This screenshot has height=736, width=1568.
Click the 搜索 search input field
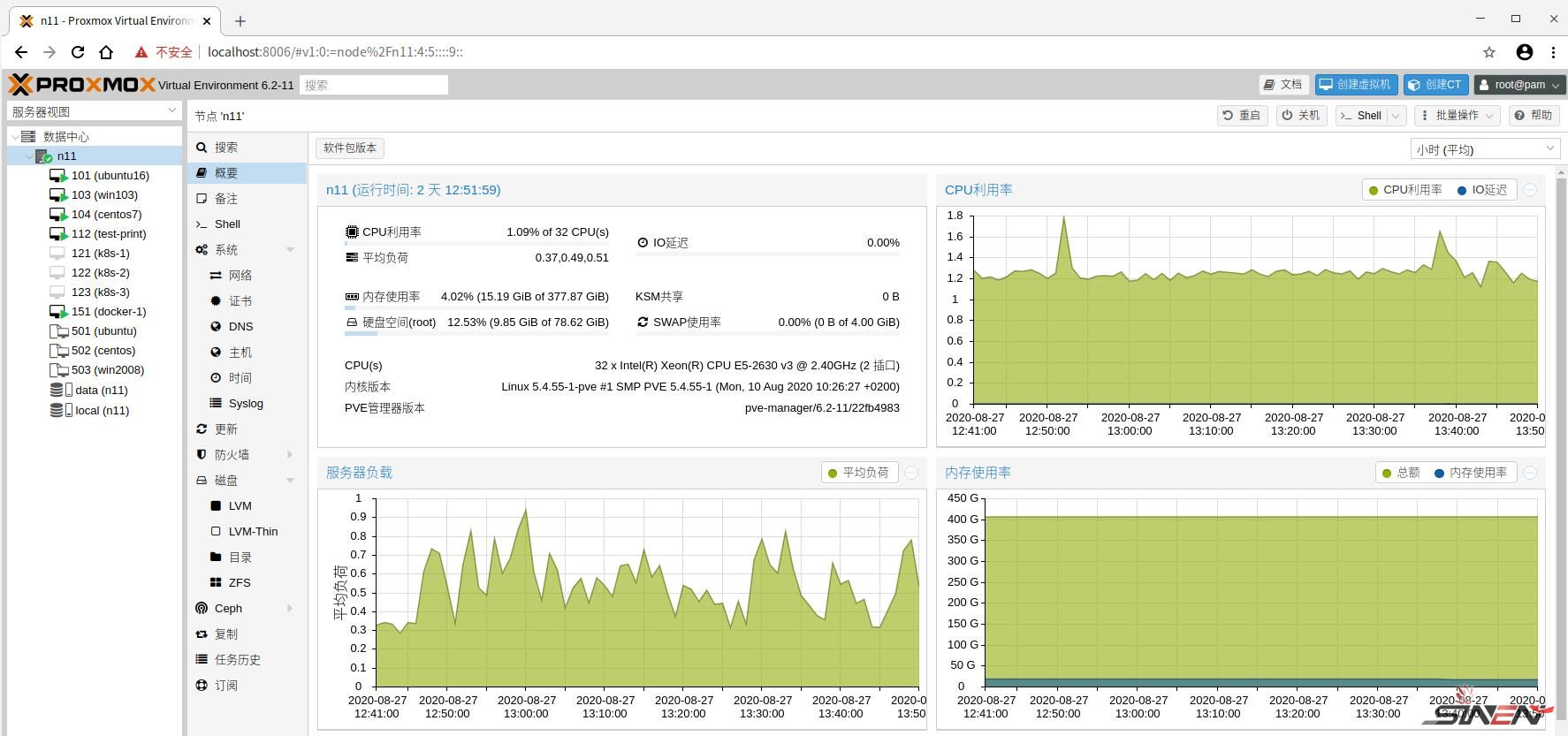tap(373, 85)
